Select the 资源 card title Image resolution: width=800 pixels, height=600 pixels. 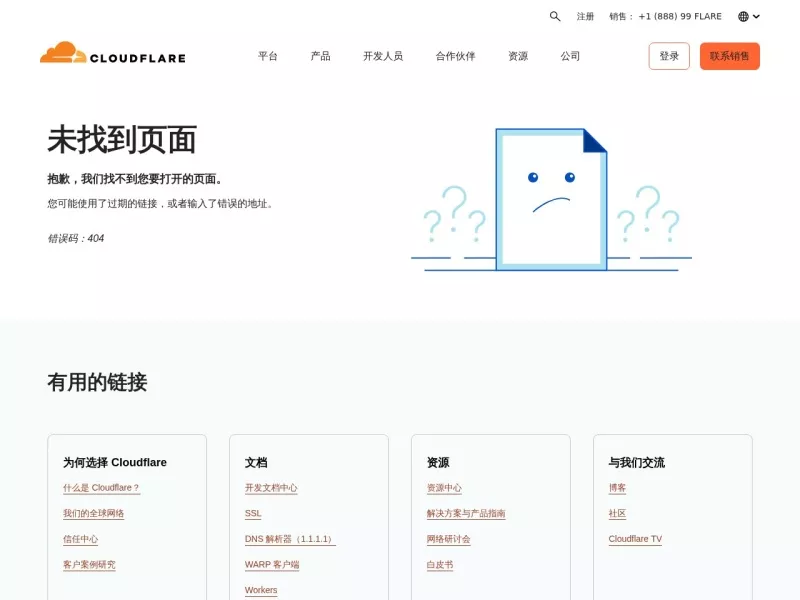click(x=438, y=462)
